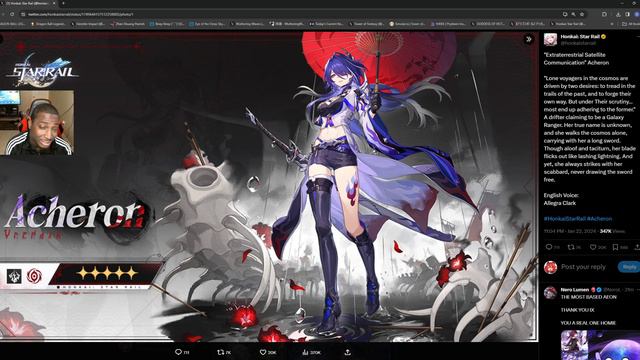Open the browser downloads icon
The image size is (640, 360).
[618, 14]
